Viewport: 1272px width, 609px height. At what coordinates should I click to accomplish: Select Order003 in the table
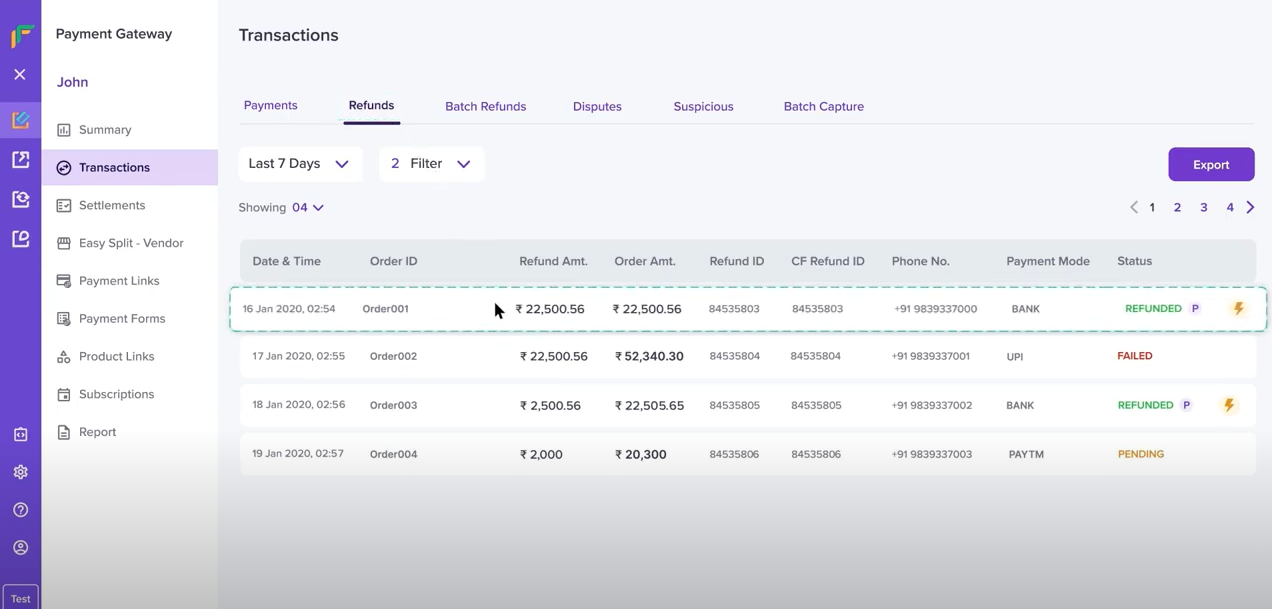click(393, 405)
